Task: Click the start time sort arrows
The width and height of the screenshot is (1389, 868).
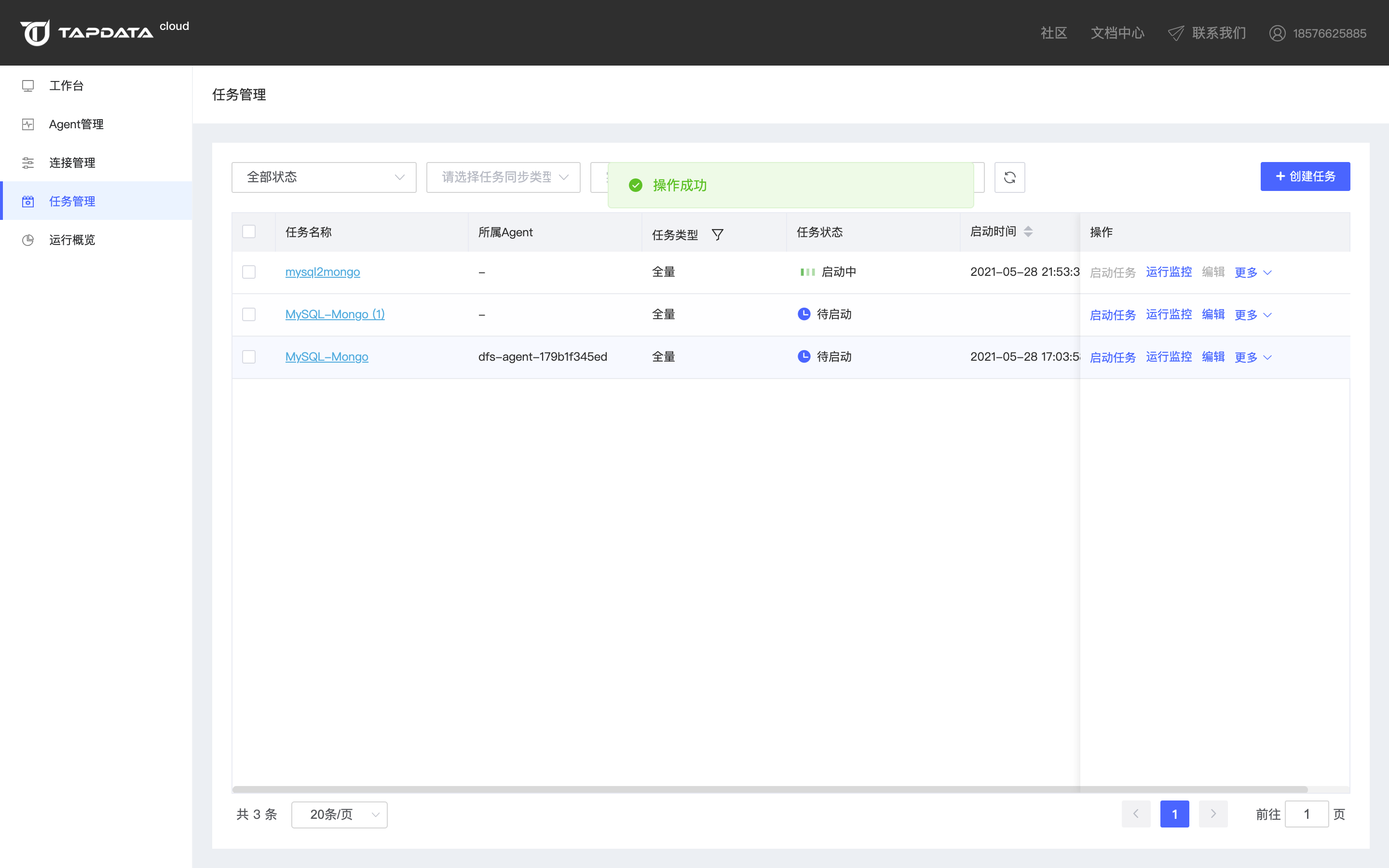Action: pos(1028,231)
